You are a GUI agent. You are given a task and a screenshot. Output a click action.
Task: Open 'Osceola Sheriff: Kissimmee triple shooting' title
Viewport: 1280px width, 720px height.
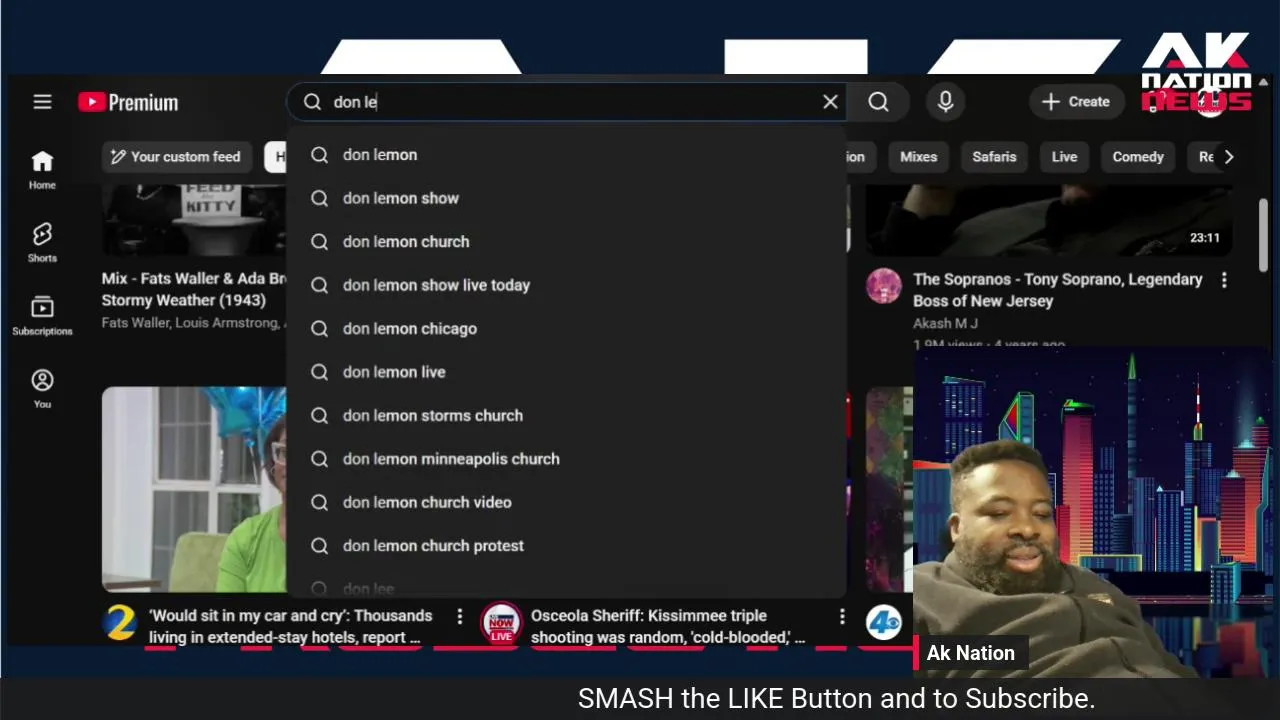click(x=668, y=627)
